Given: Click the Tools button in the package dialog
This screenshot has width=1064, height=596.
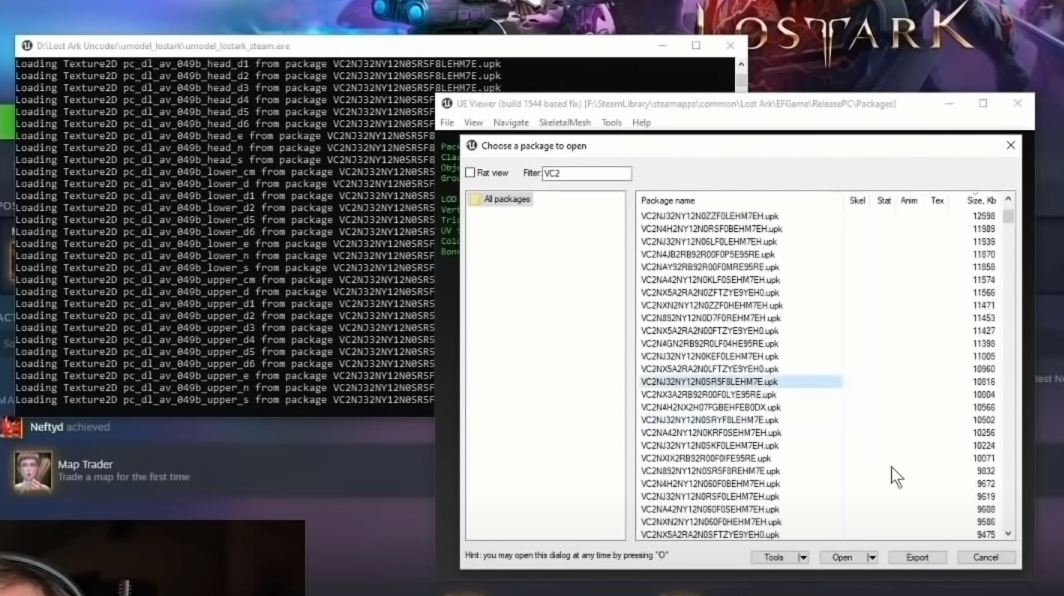Looking at the screenshot, I should click(x=774, y=557).
